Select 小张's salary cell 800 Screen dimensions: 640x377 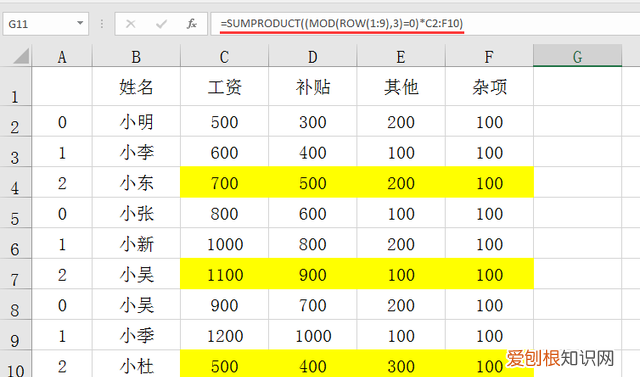(224, 213)
